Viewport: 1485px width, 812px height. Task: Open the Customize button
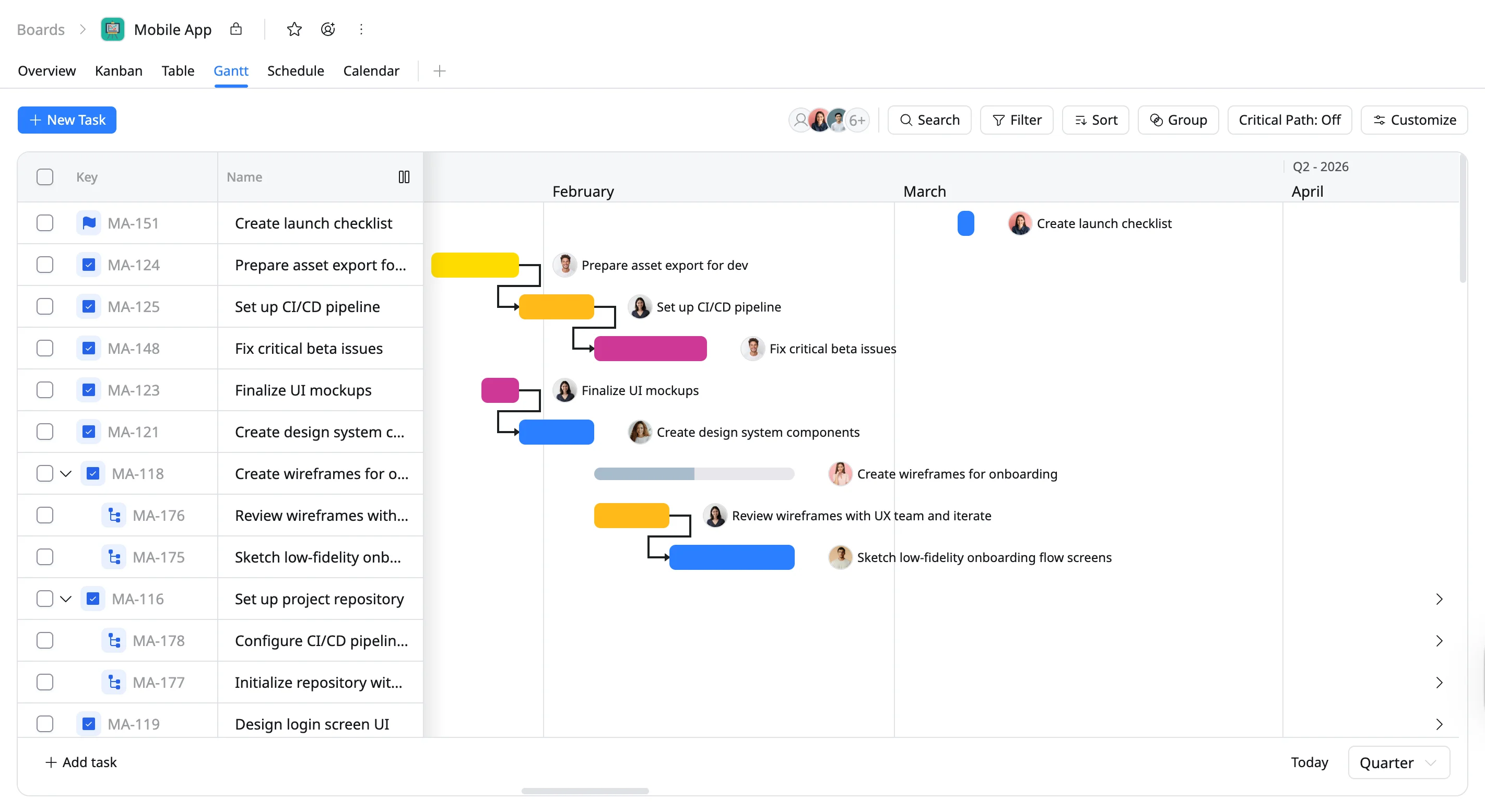click(x=1414, y=120)
